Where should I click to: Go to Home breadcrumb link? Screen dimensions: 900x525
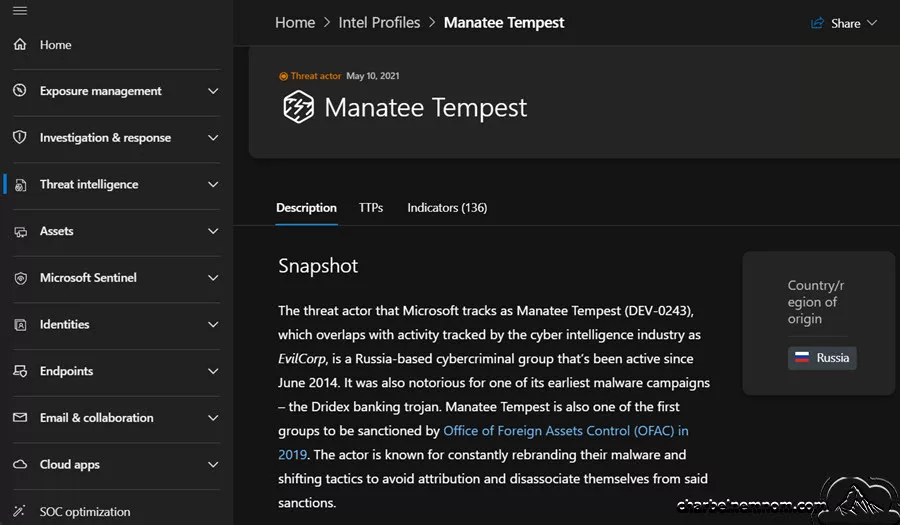[295, 22]
